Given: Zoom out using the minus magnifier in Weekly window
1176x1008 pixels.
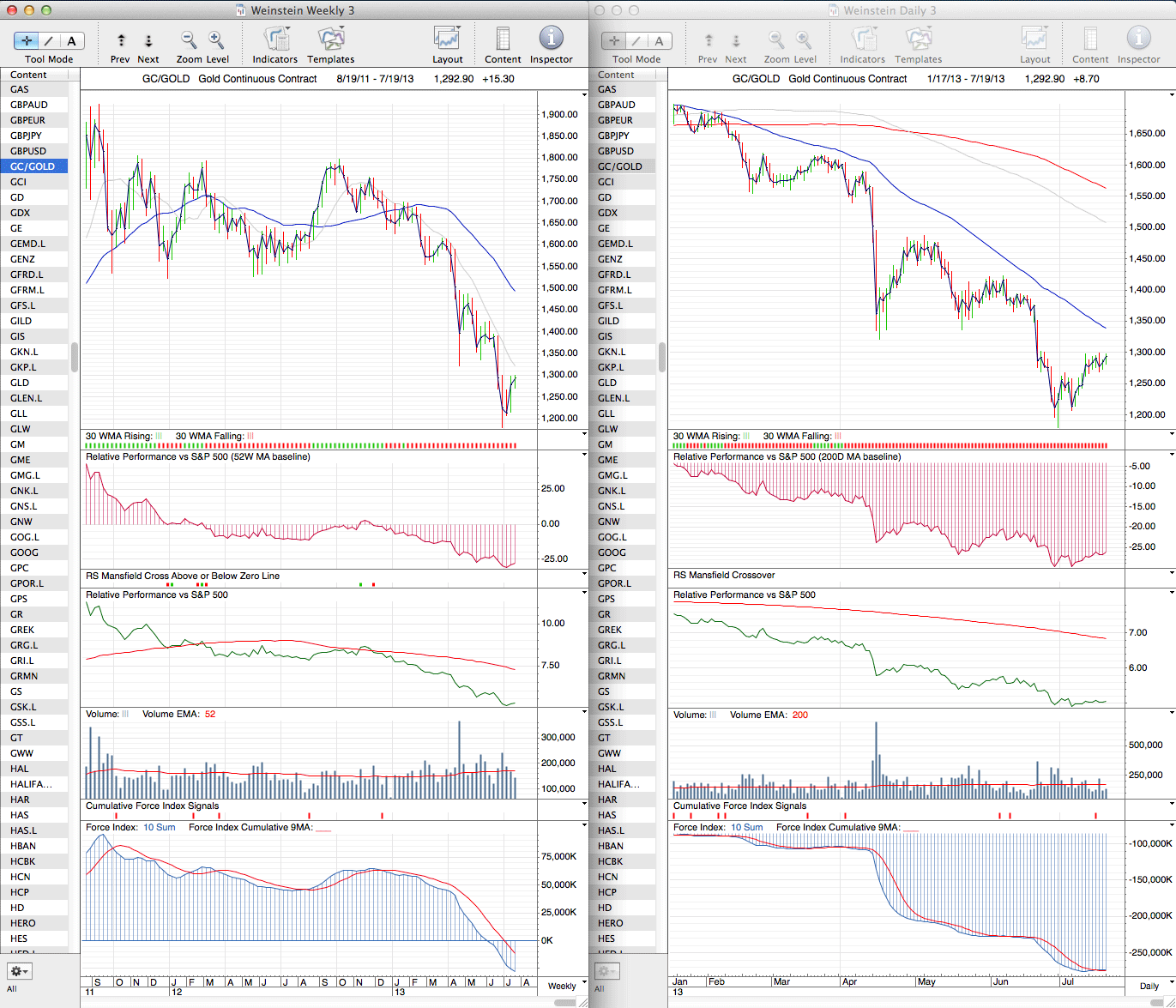Looking at the screenshot, I should click(189, 40).
